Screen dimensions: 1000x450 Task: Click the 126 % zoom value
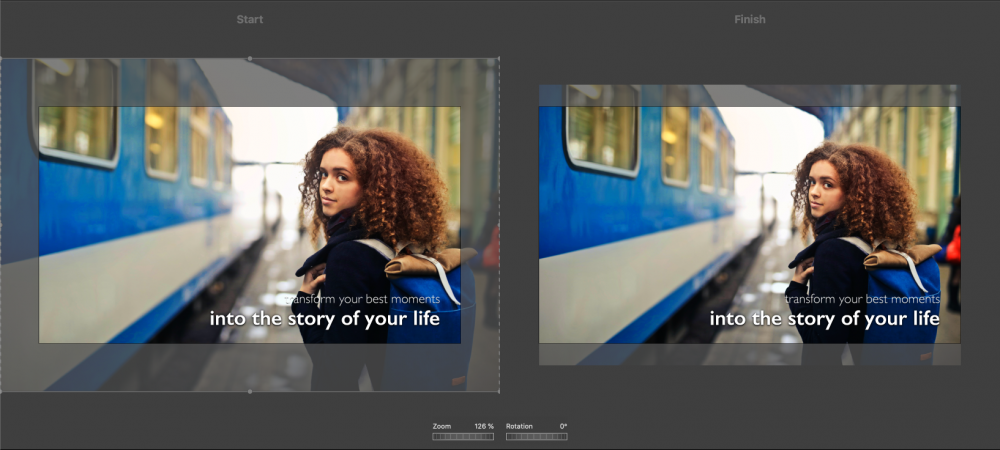click(483, 426)
